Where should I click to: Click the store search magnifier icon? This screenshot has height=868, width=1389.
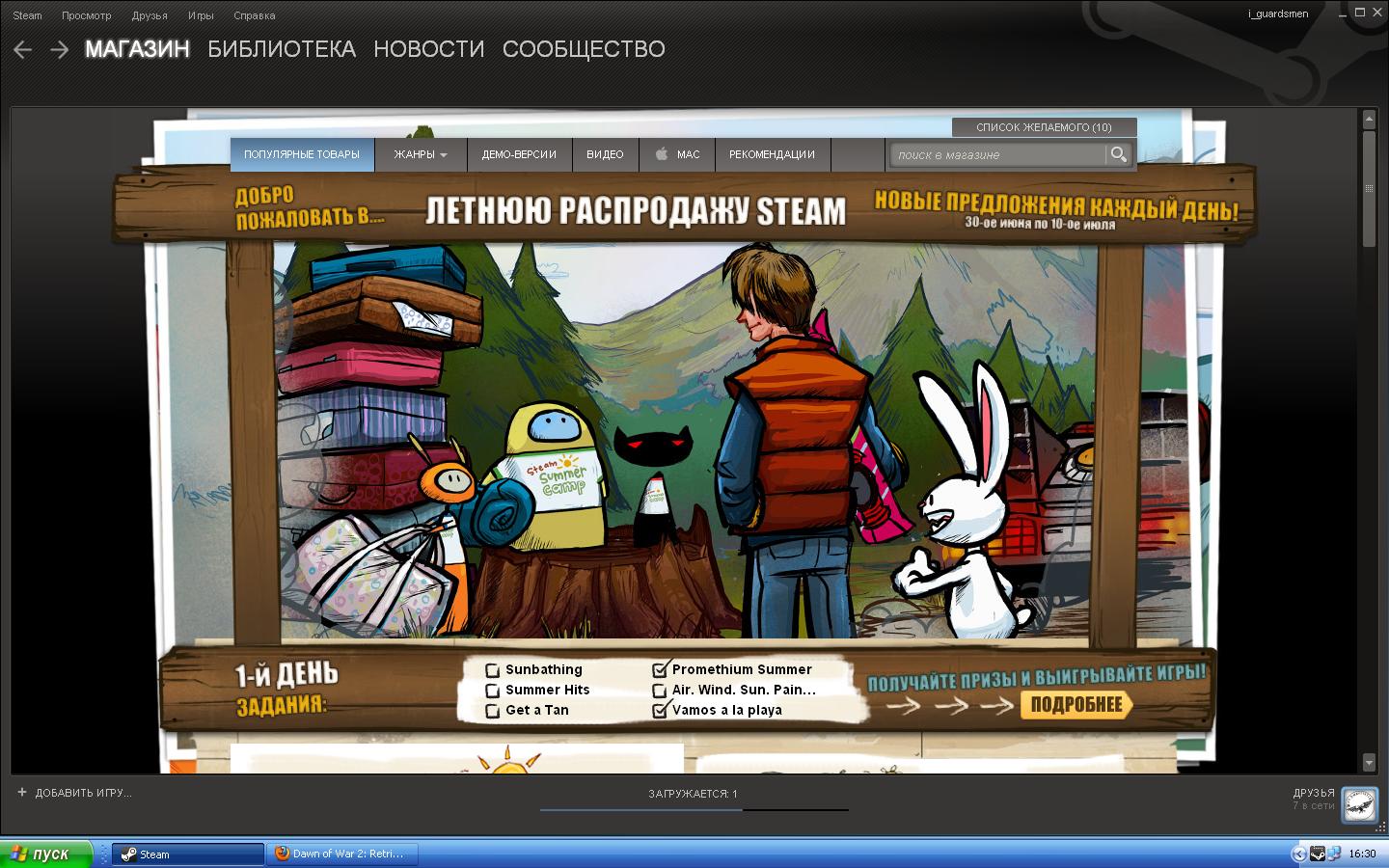(1118, 154)
